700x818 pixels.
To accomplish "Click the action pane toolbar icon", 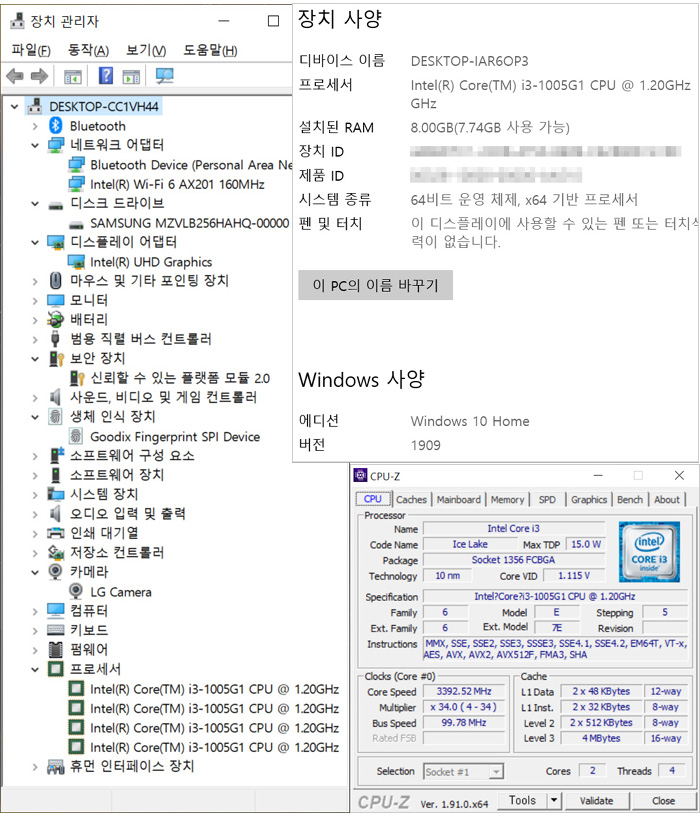I will [x=131, y=77].
